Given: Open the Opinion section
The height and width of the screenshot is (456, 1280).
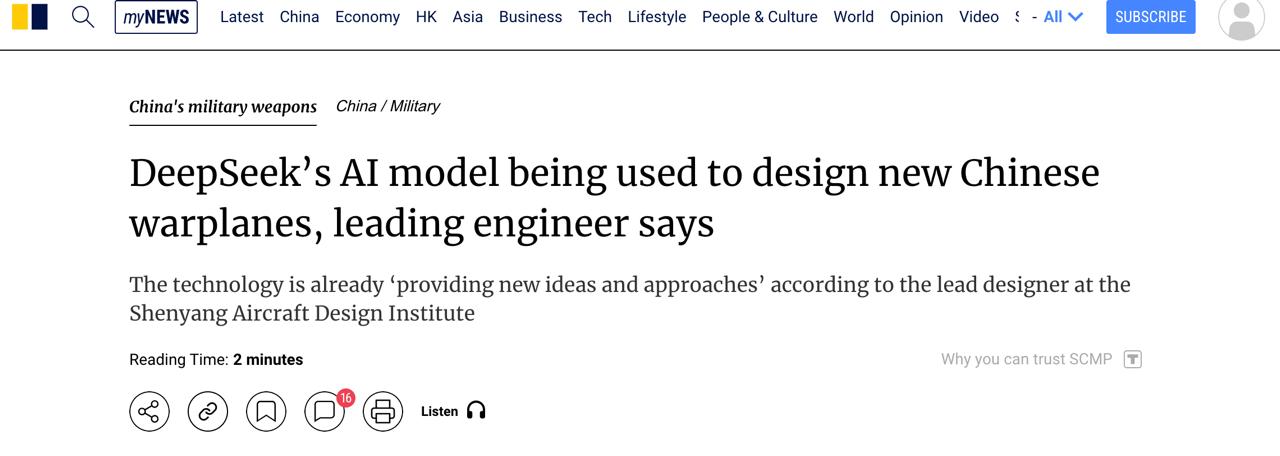Looking at the screenshot, I should pos(916,17).
